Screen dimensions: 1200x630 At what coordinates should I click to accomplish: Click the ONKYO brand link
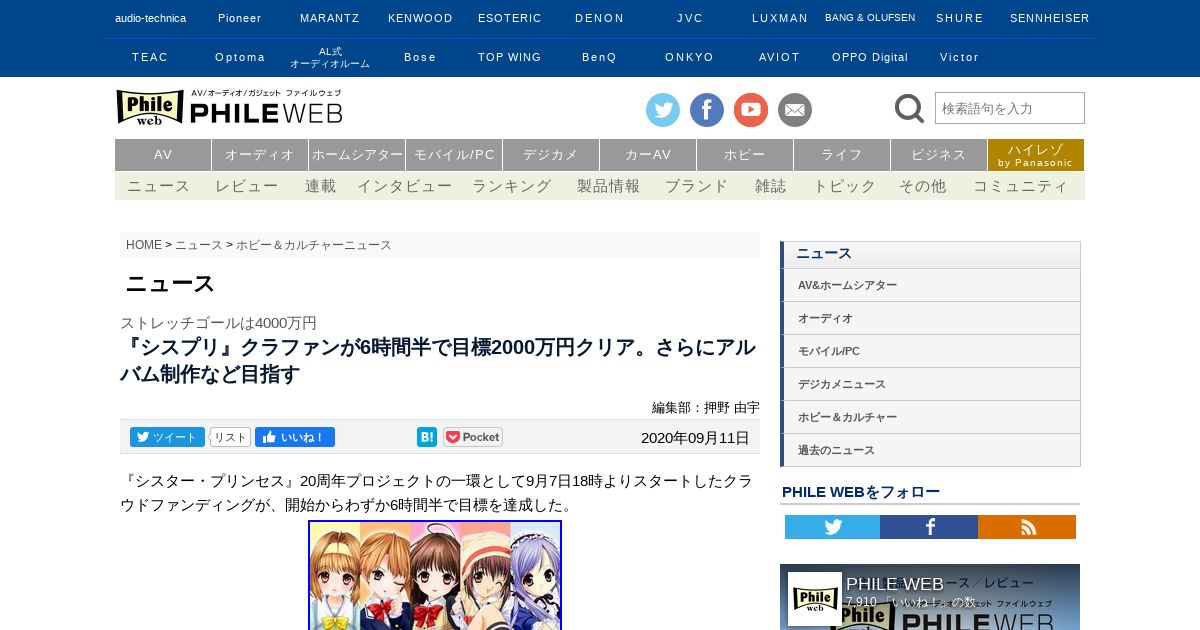690,57
